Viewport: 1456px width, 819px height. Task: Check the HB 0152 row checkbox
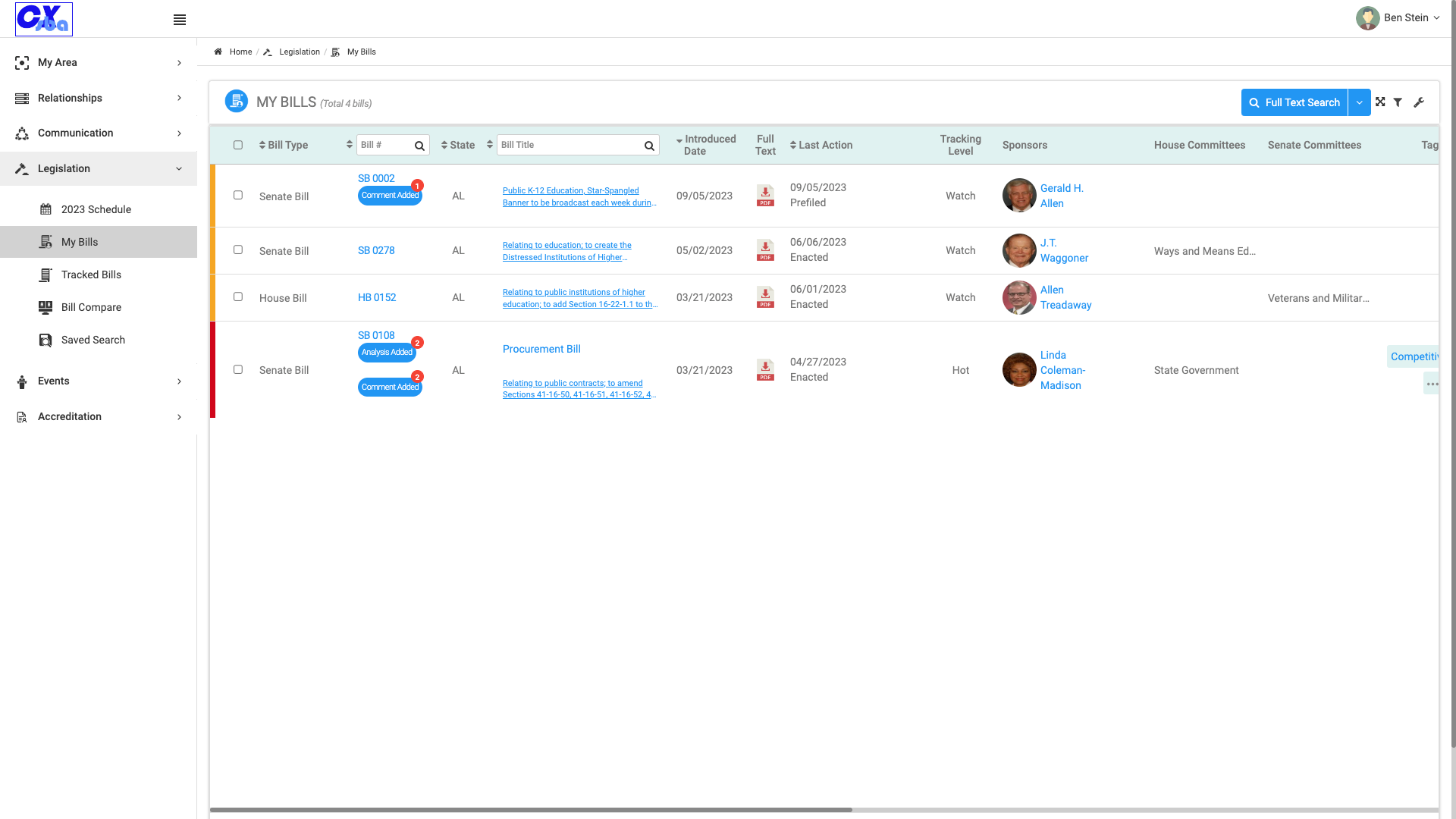(238, 297)
